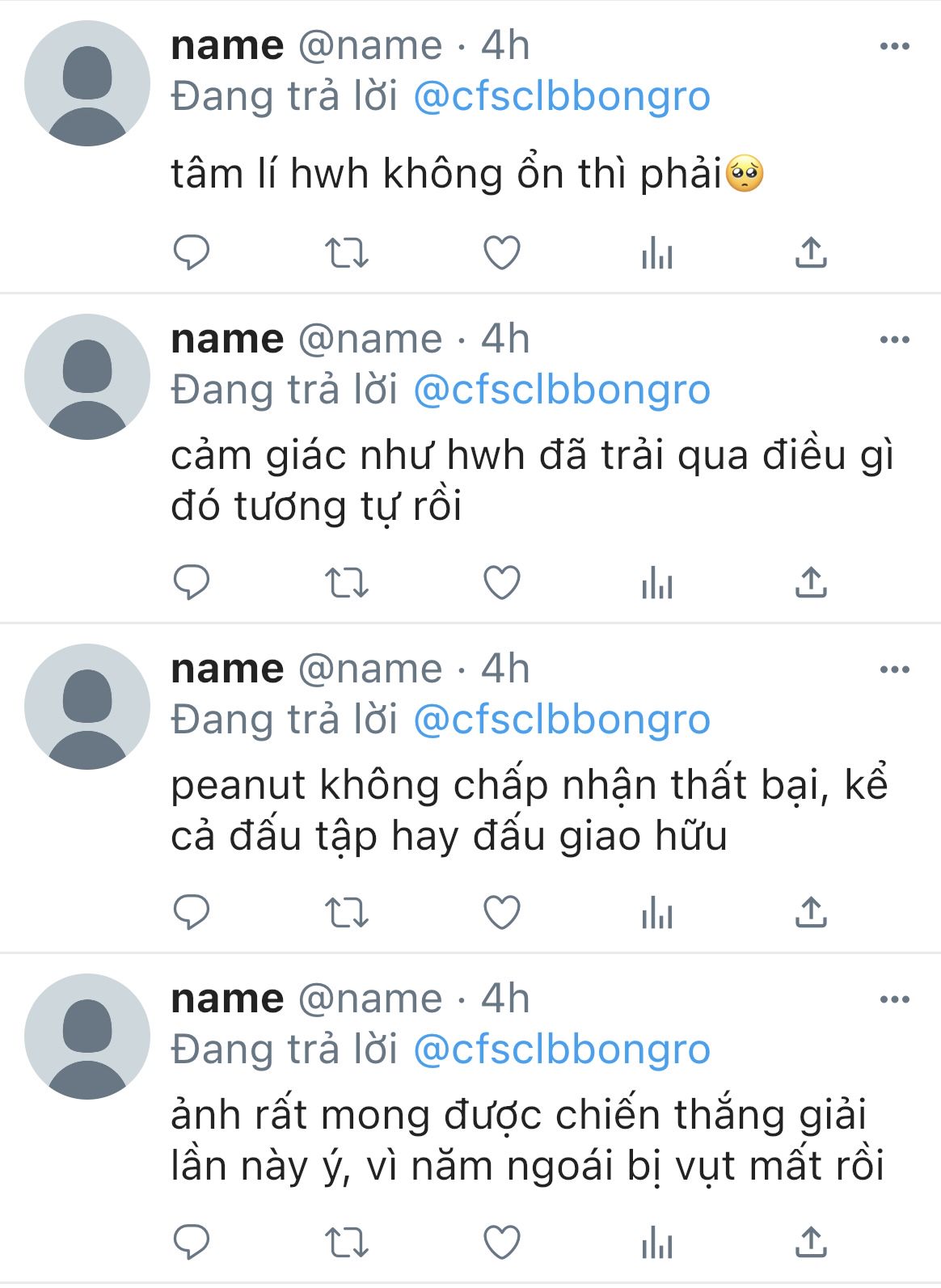Reply to the "tâm lí hwh" tweet
The image size is (941, 1288).
[192, 253]
